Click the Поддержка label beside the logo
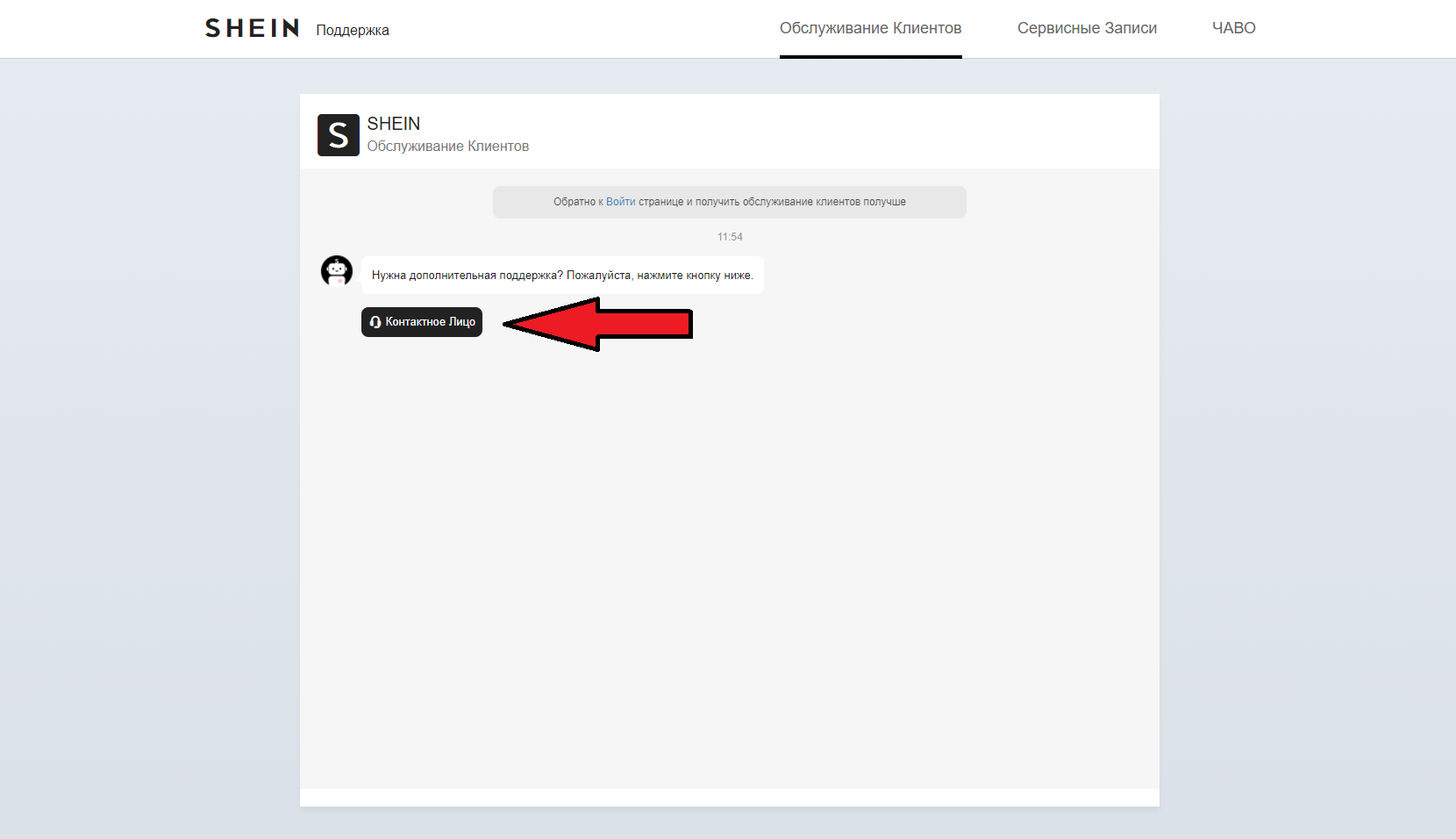This screenshot has height=839, width=1456. (x=352, y=31)
